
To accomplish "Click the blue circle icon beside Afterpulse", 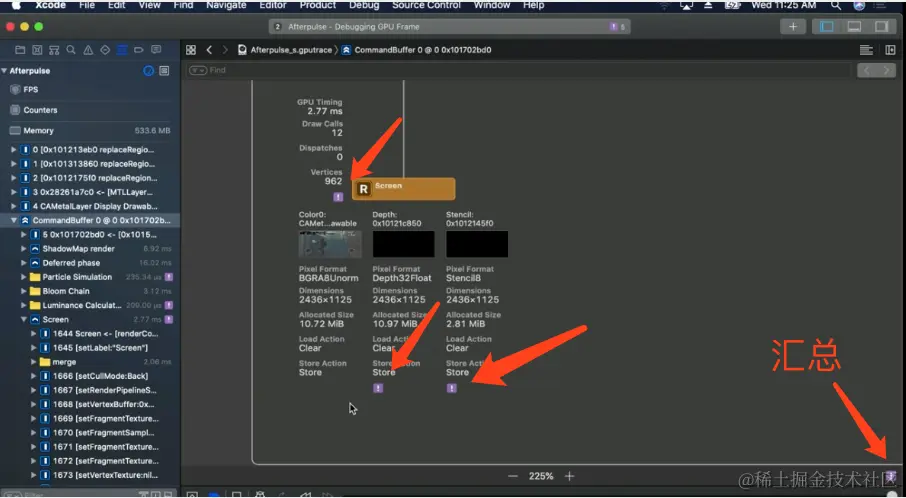I will (x=148, y=70).
